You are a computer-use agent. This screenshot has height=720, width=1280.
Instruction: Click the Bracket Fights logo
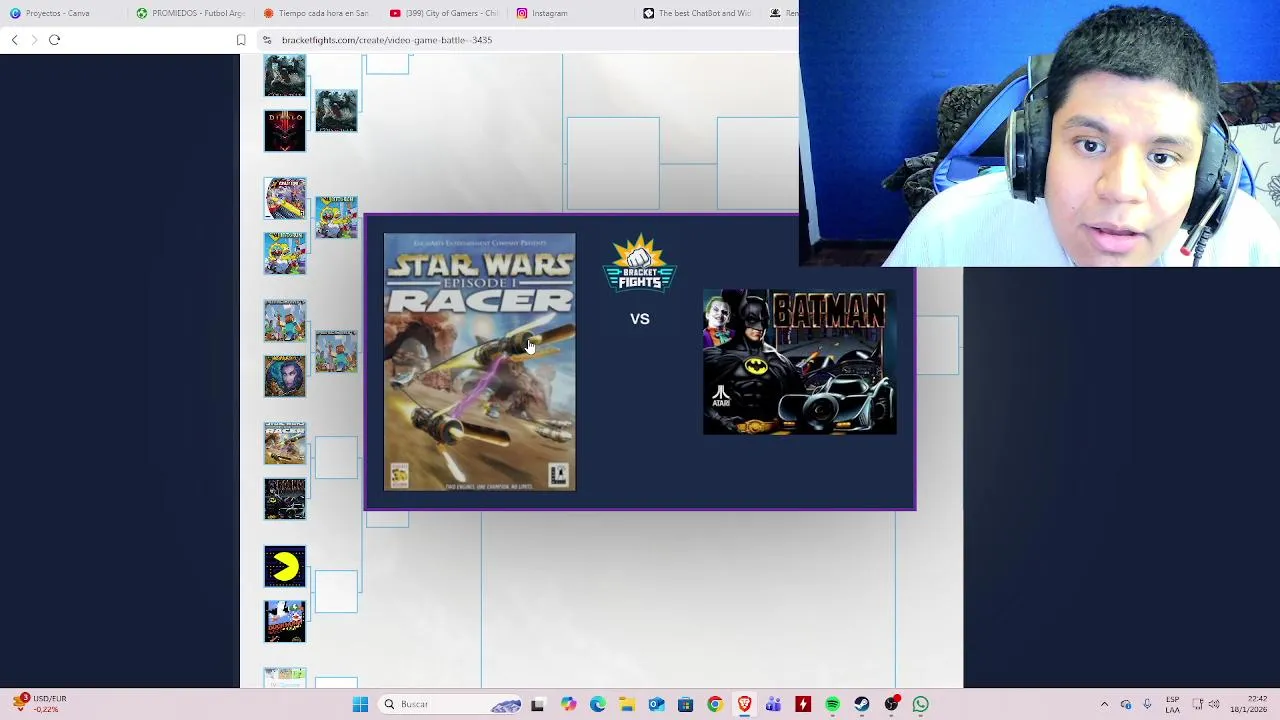coord(639,263)
